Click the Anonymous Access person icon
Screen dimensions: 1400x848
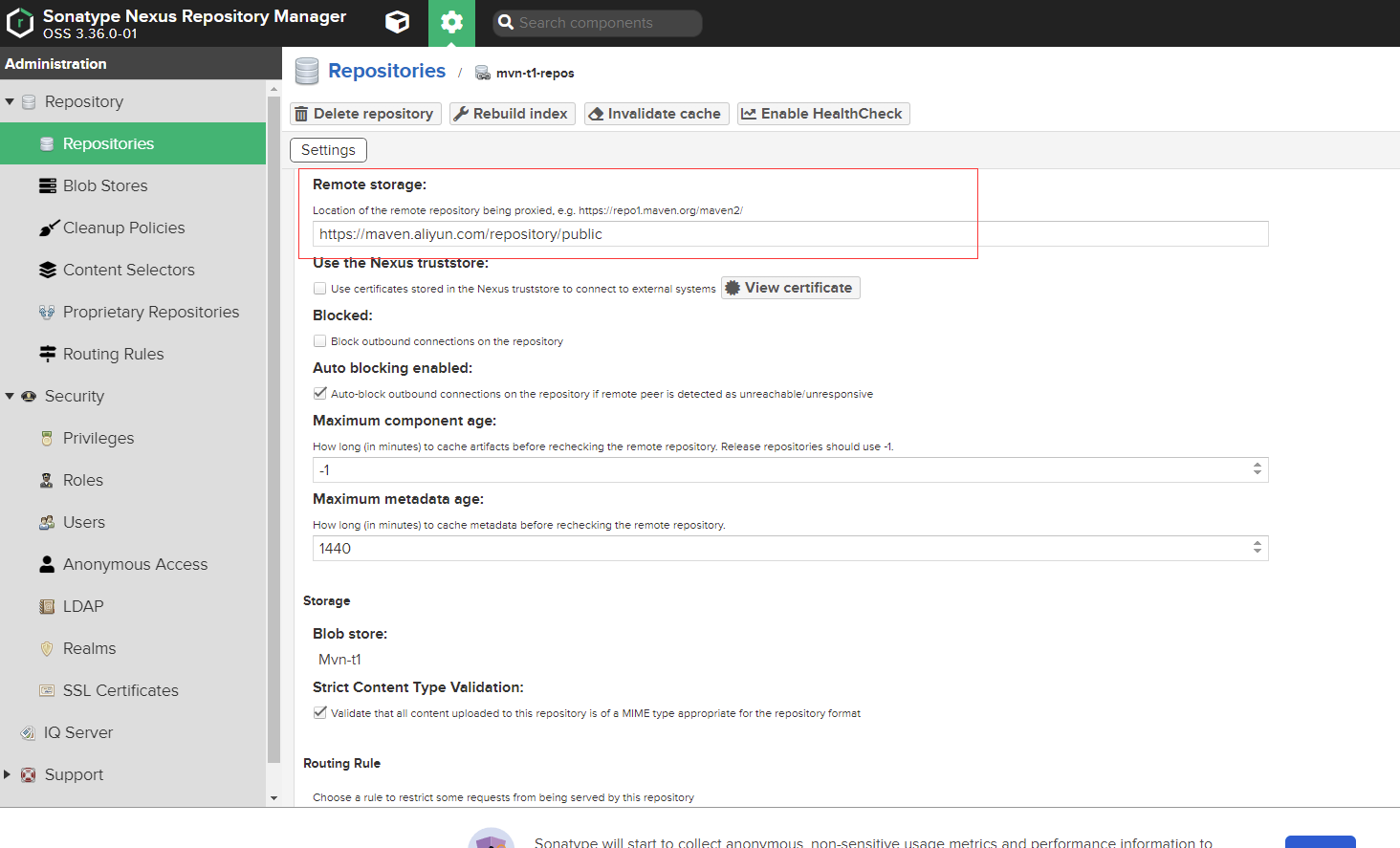pyautogui.click(x=47, y=564)
